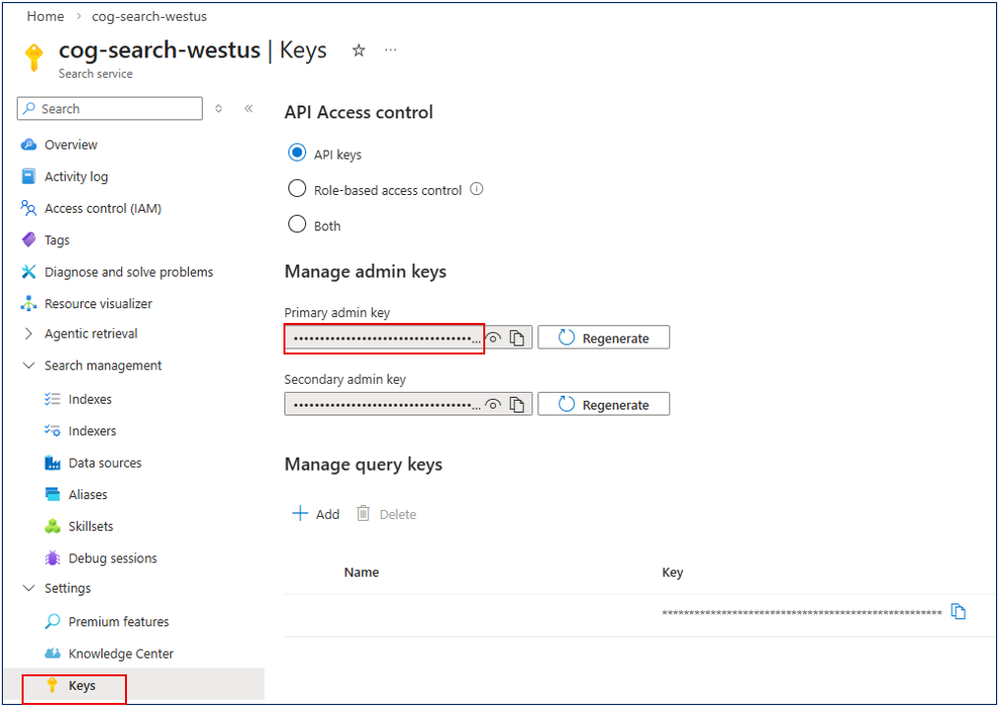Viewport: 998px width, 707px height.
Task: Reveal the primary admin key with eye icon
Action: (x=493, y=338)
